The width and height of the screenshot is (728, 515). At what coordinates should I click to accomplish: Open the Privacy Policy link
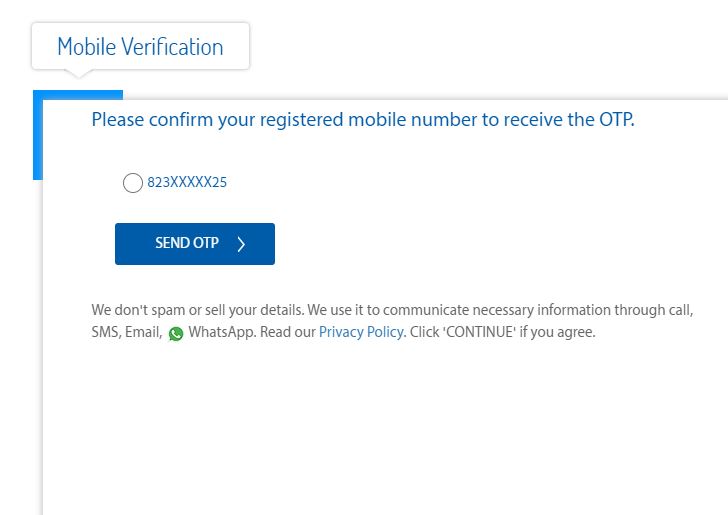click(361, 332)
